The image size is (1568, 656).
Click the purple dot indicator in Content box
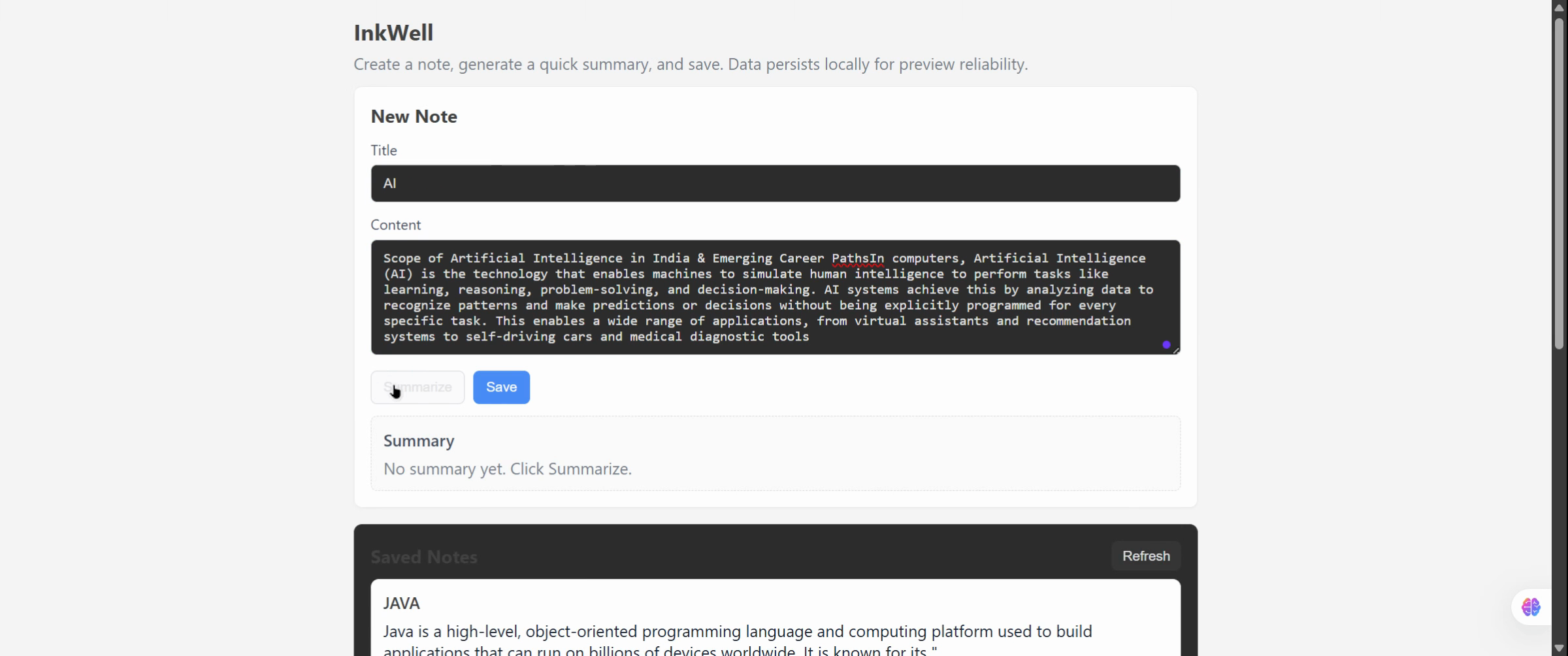point(1166,344)
